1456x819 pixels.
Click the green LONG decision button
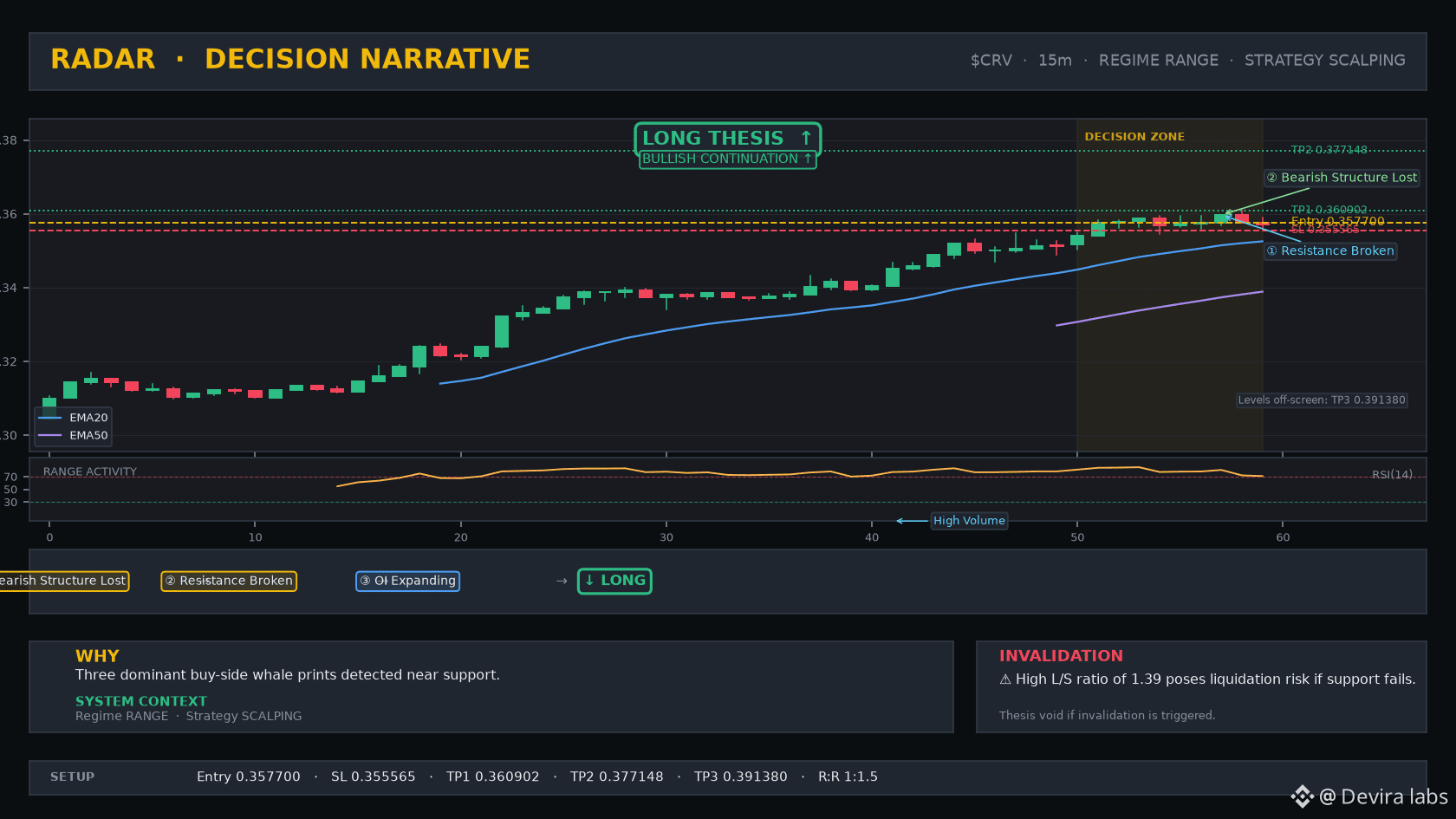coord(614,581)
